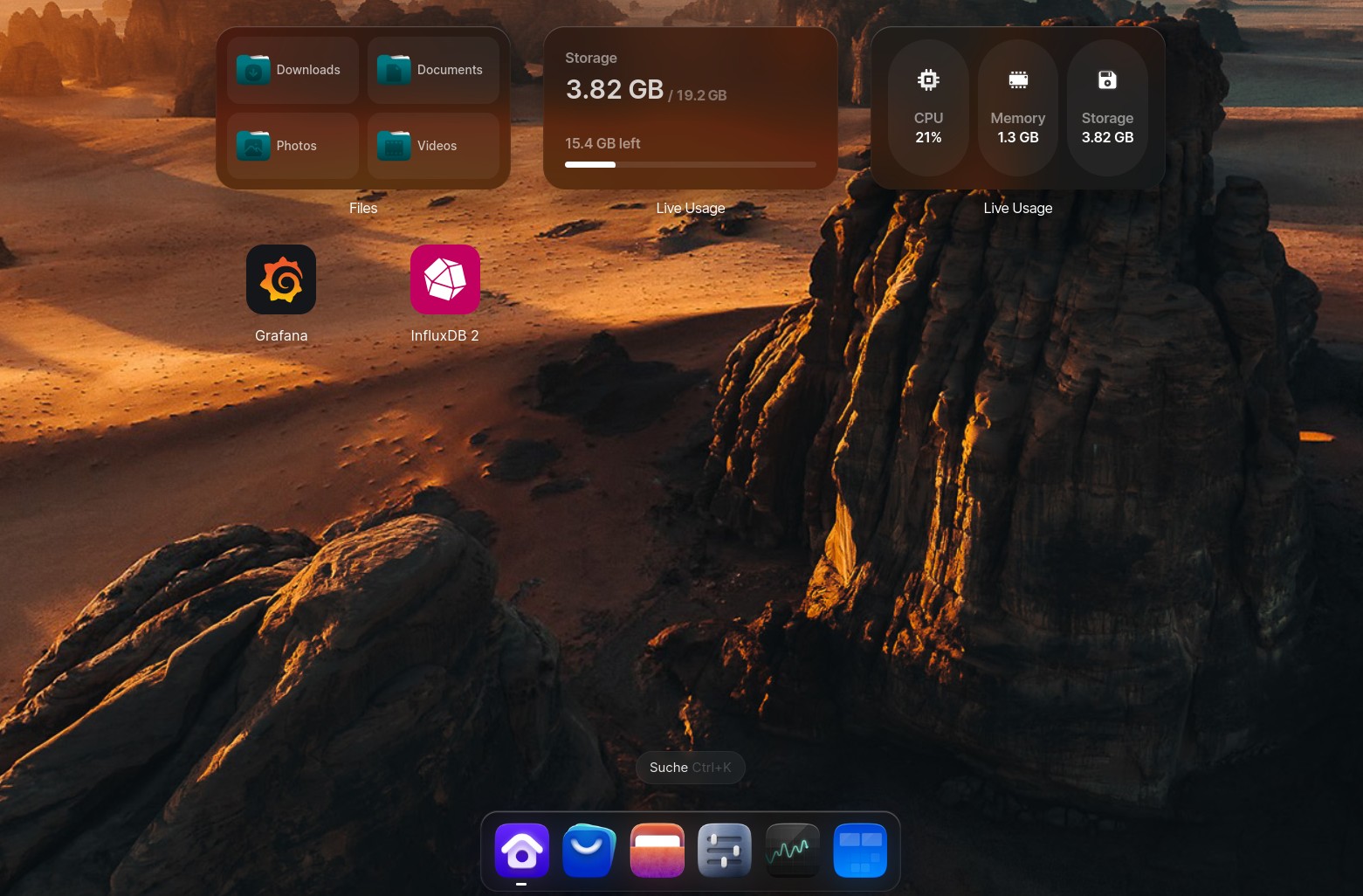This screenshot has width=1363, height=896.
Task: Open the Documents folder
Action: click(433, 70)
